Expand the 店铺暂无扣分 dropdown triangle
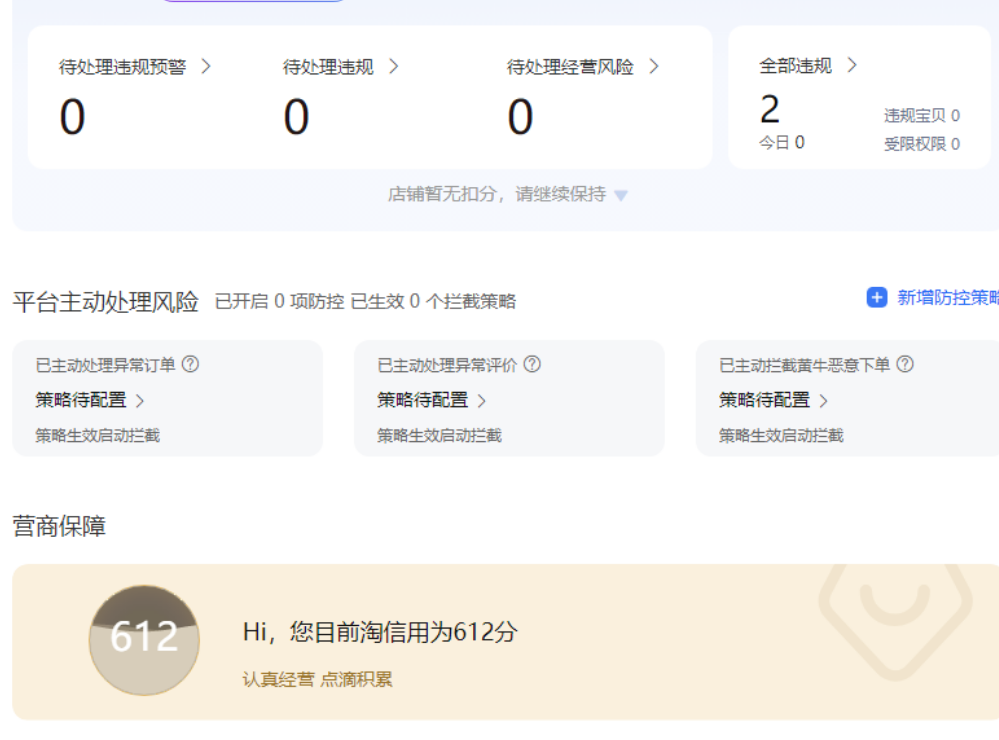The image size is (999, 740). point(621,196)
